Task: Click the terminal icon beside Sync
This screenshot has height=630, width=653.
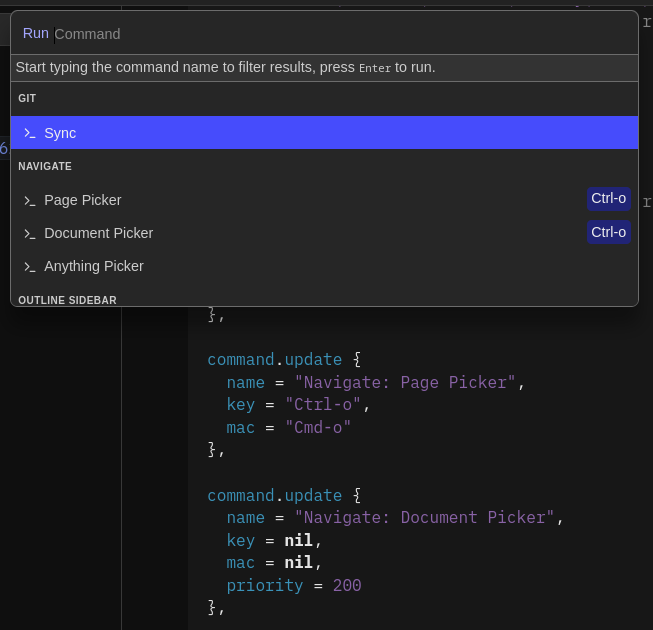Action: click(x=30, y=133)
